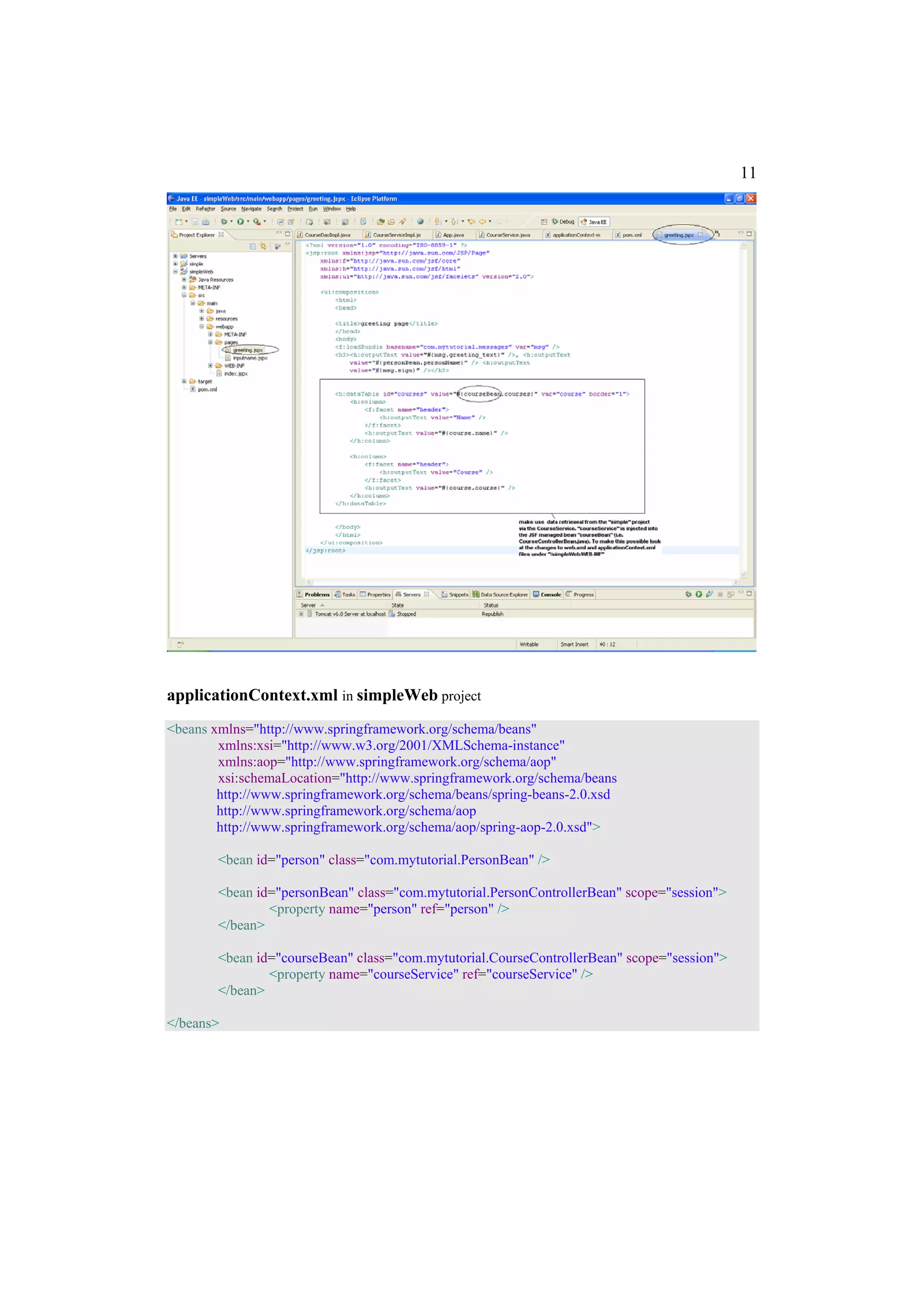Click the editor vertical scrollbar
The height and width of the screenshot is (1308, 924).
coord(744,411)
